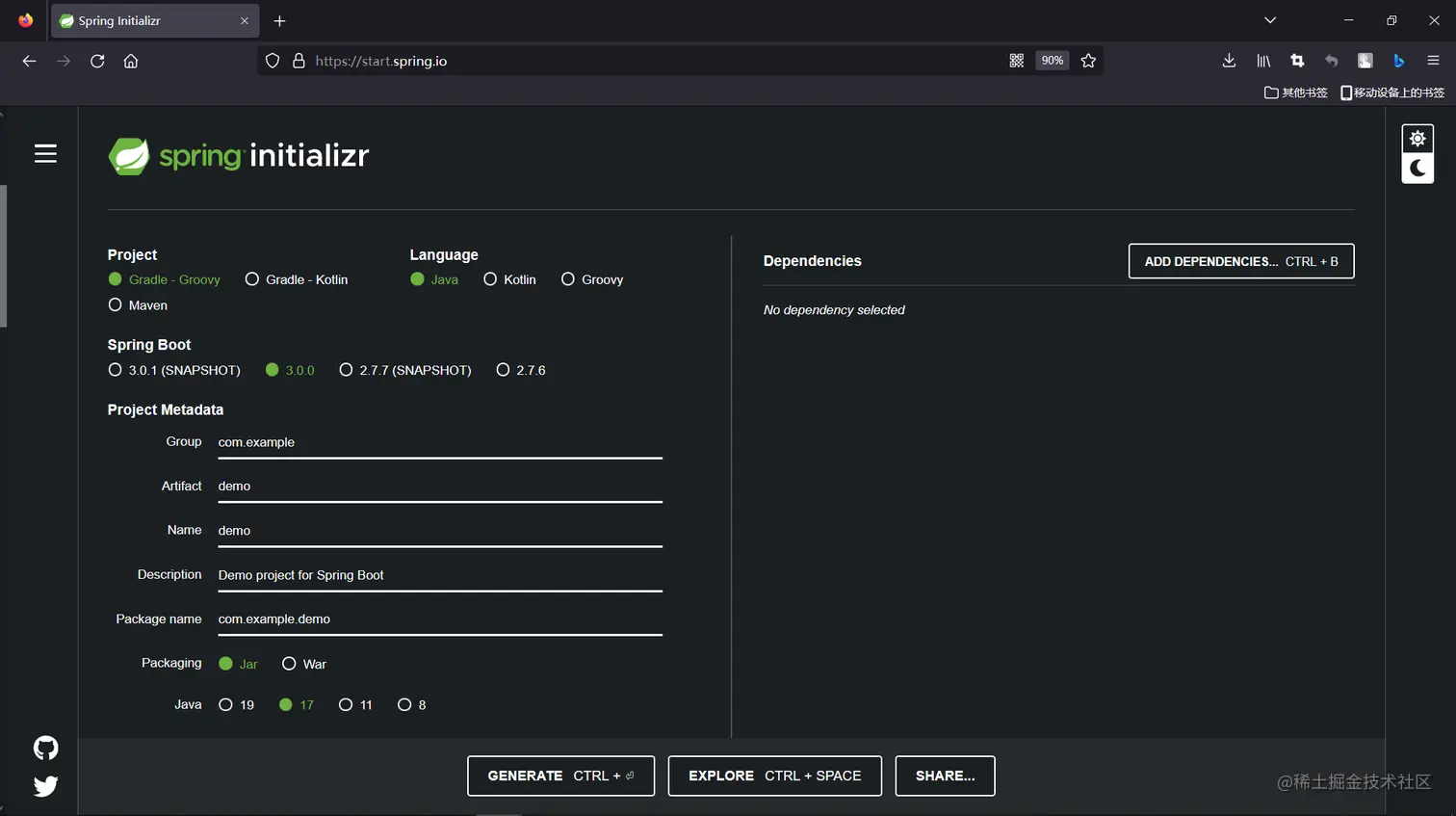Select Java version 8
Viewport: 1456px width, 816px height.
coord(411,705)
